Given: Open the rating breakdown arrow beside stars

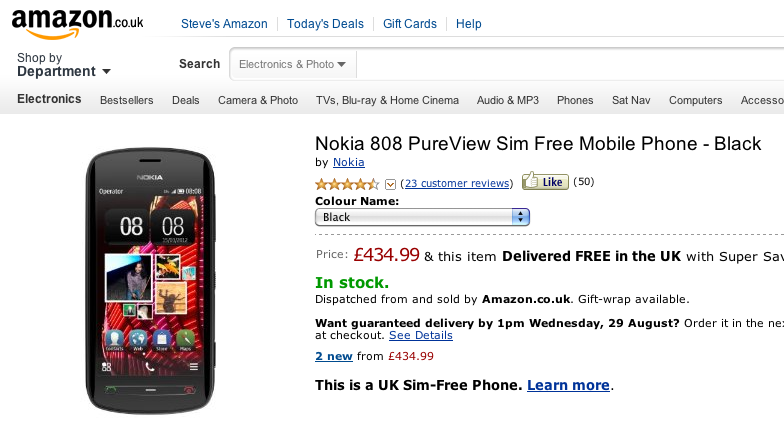Looking at the screenshot, I should point(390,183).
